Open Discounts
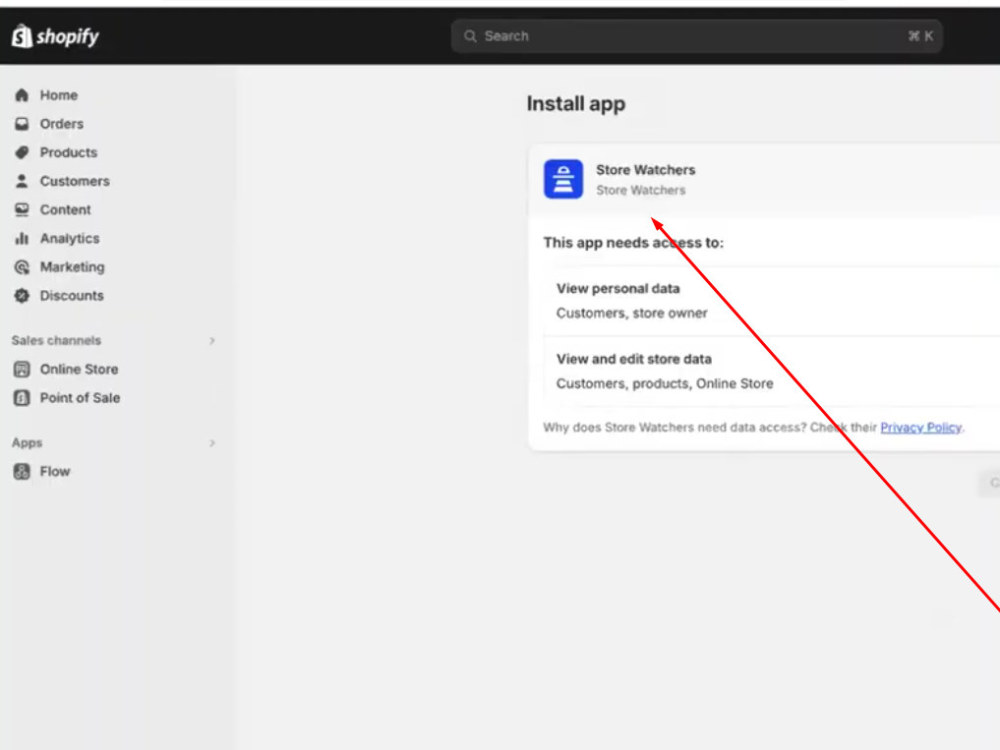Screen dimensions: 1000x750 coord(71,296)
